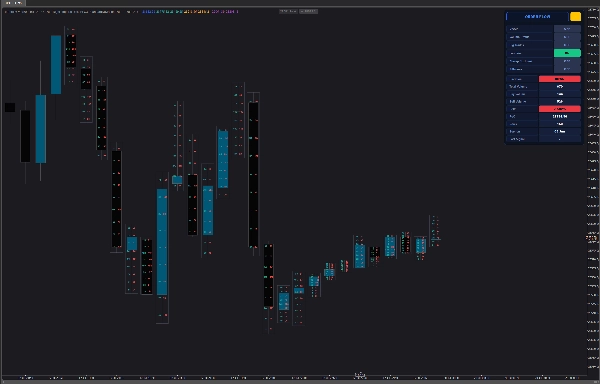Click the horizontal scrollbar below the chart
Viewport: 600px width, 384px height.
point(300,382)
